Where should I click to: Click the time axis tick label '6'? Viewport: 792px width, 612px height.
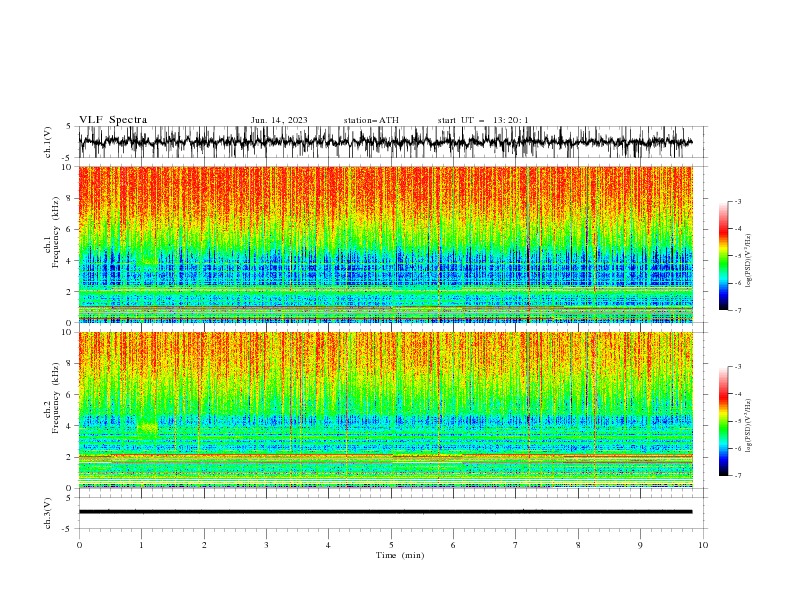click(x=453, y=545)
